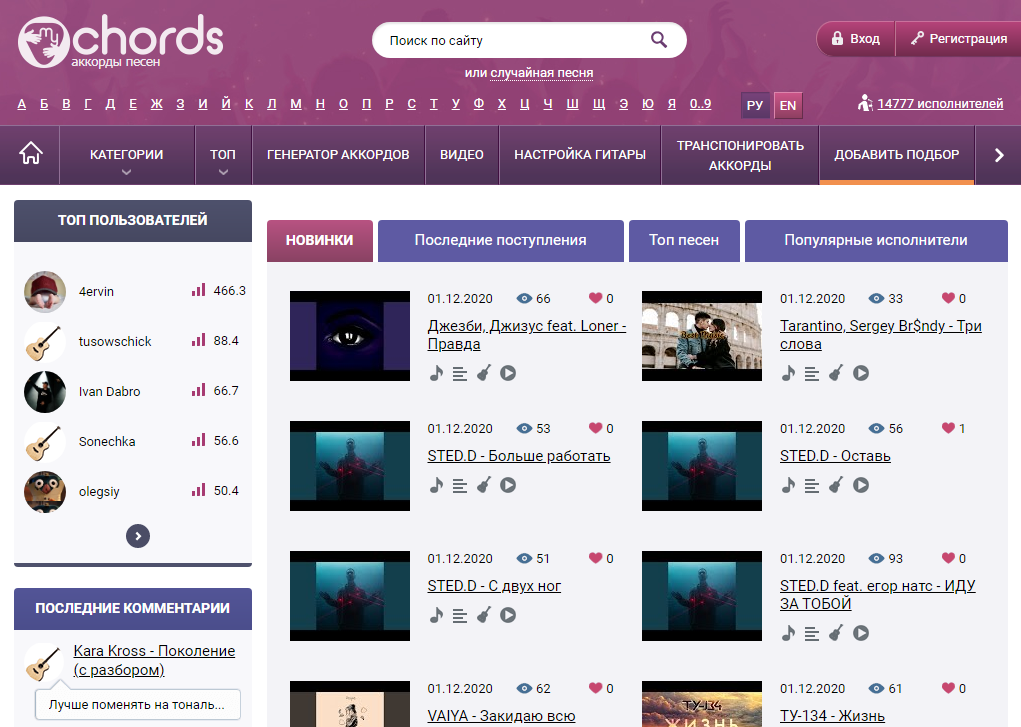Image resolution: width=1021 pixels, height=727 pixels.
Task: Click the myChords logo
Action: [120, 41]
